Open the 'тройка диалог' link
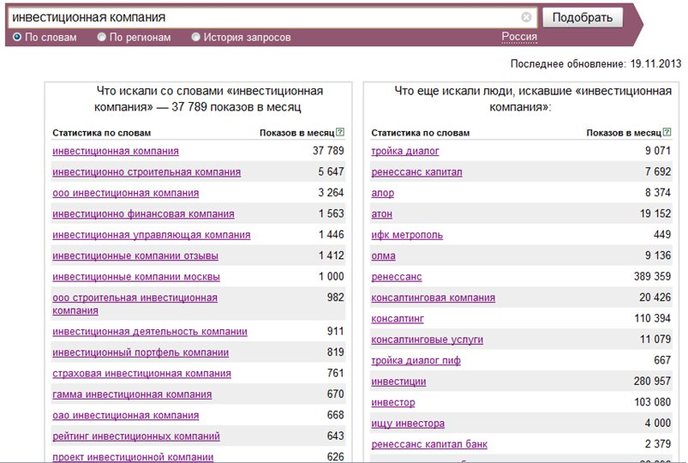 click(x=405, y=151)
